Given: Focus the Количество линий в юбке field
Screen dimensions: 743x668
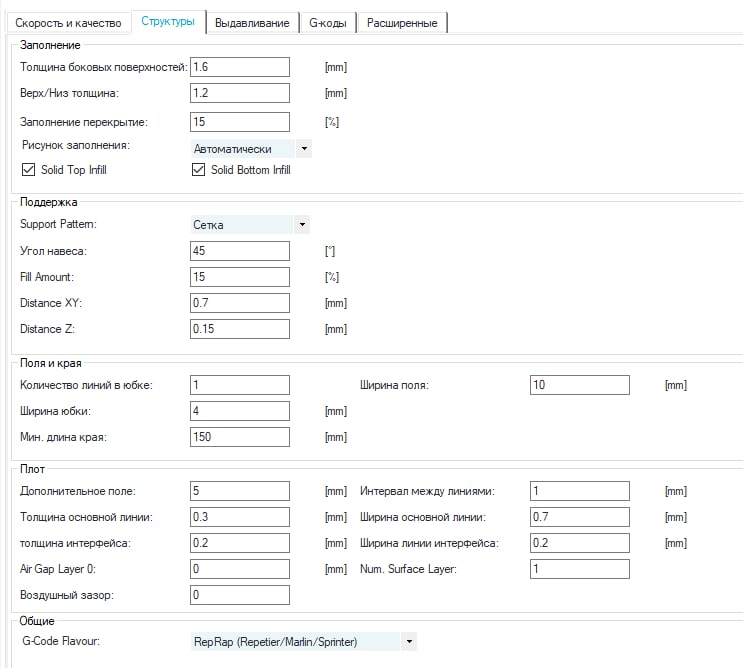Looking at the screenshot, I should click(240, 385).
